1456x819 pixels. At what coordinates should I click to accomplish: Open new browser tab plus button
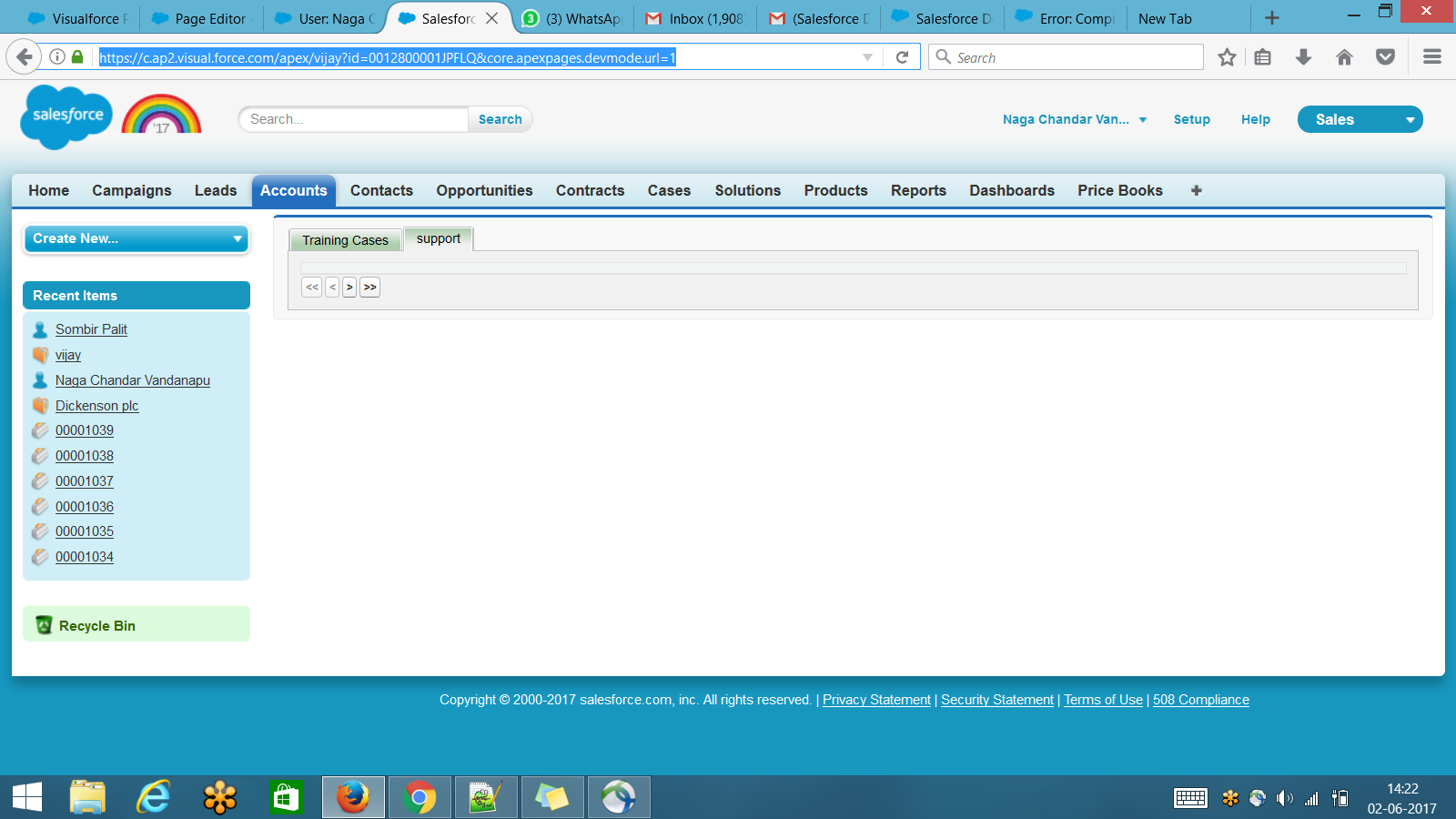pyautogui.click(x=1272, y=18)
